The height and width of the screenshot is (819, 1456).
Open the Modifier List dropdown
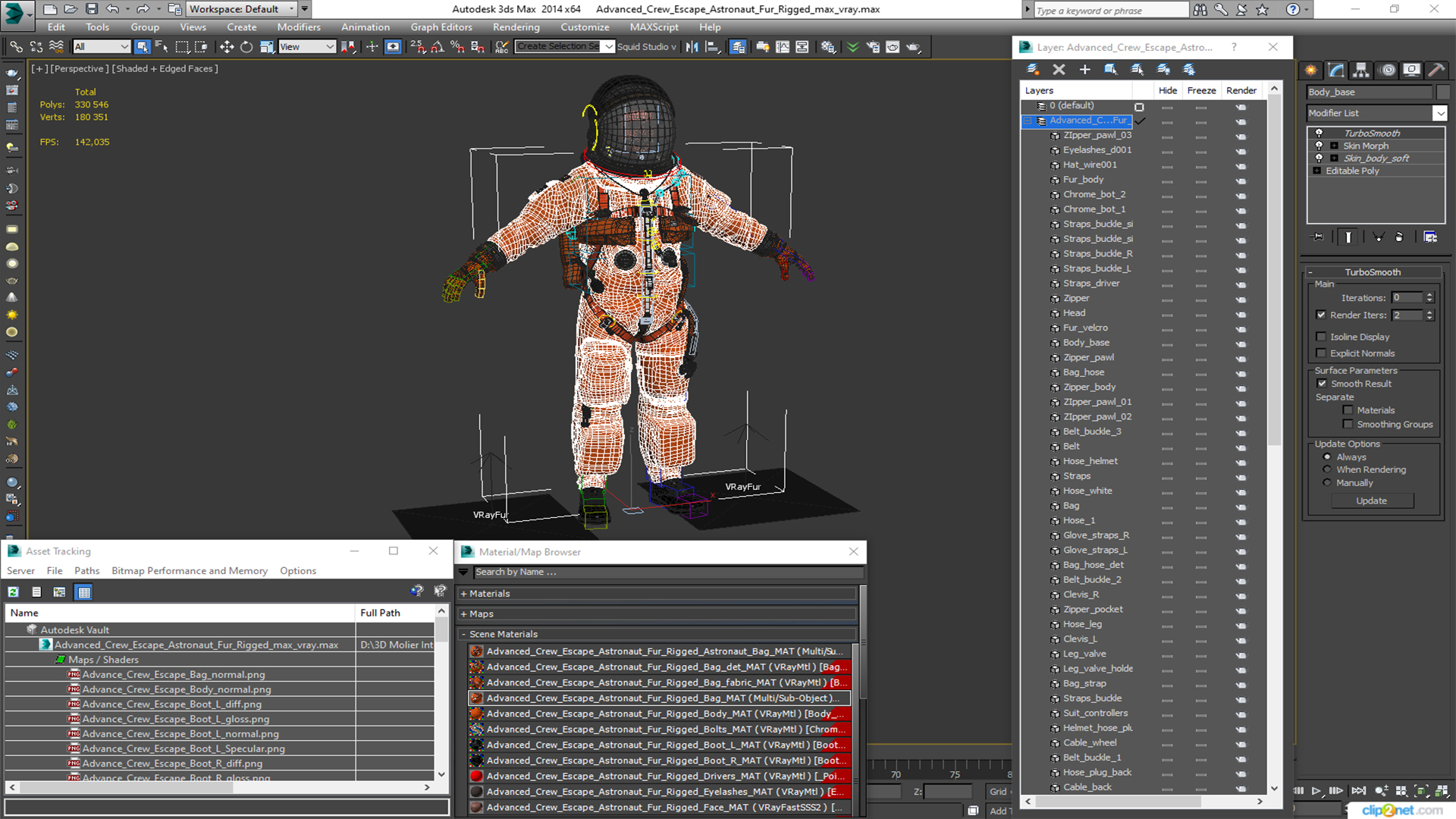(x=1439, y=113)
